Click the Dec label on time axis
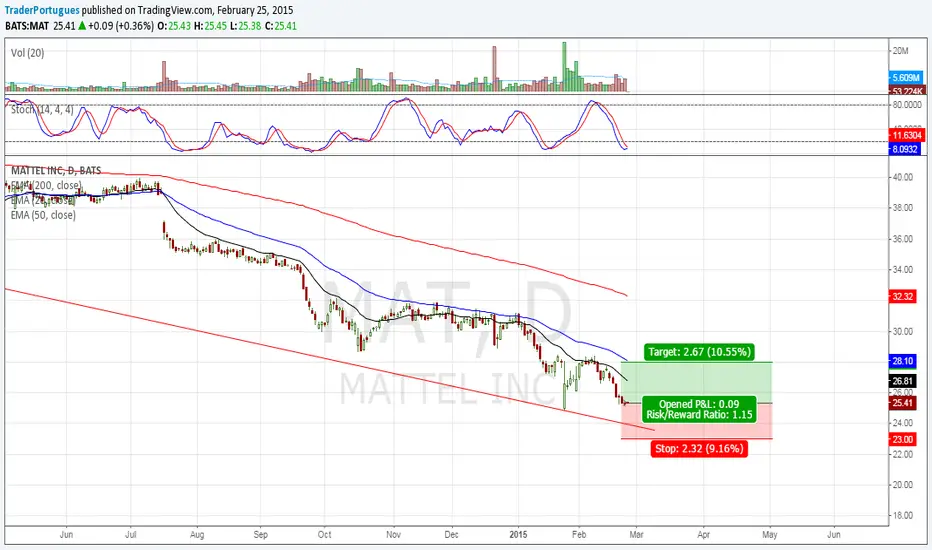 (x=452, y=535)
